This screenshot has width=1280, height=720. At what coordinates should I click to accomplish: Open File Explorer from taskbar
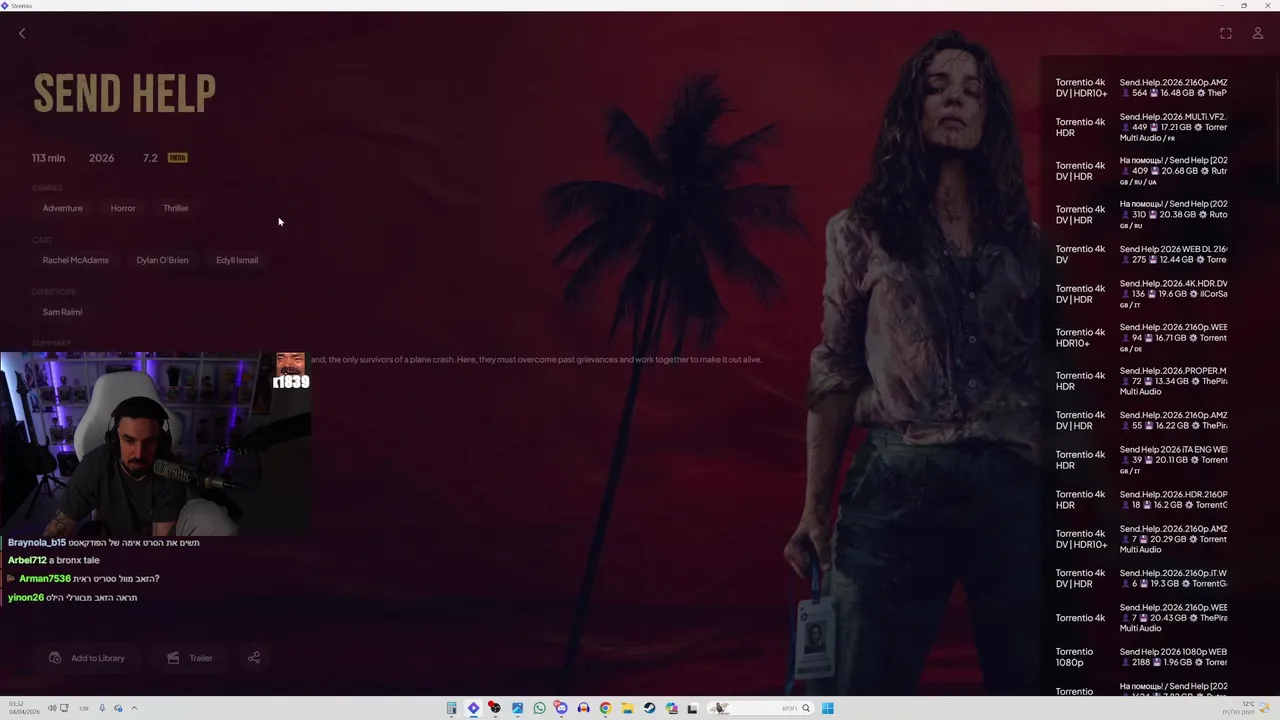[x=627, y=708]
